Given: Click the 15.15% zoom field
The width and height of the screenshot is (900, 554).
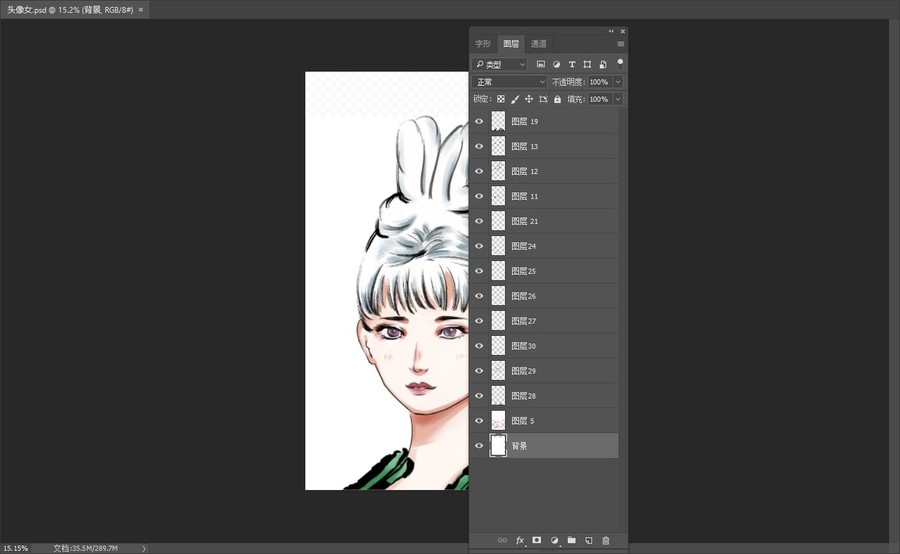Looking at the screenshot, I should (16, 548).
